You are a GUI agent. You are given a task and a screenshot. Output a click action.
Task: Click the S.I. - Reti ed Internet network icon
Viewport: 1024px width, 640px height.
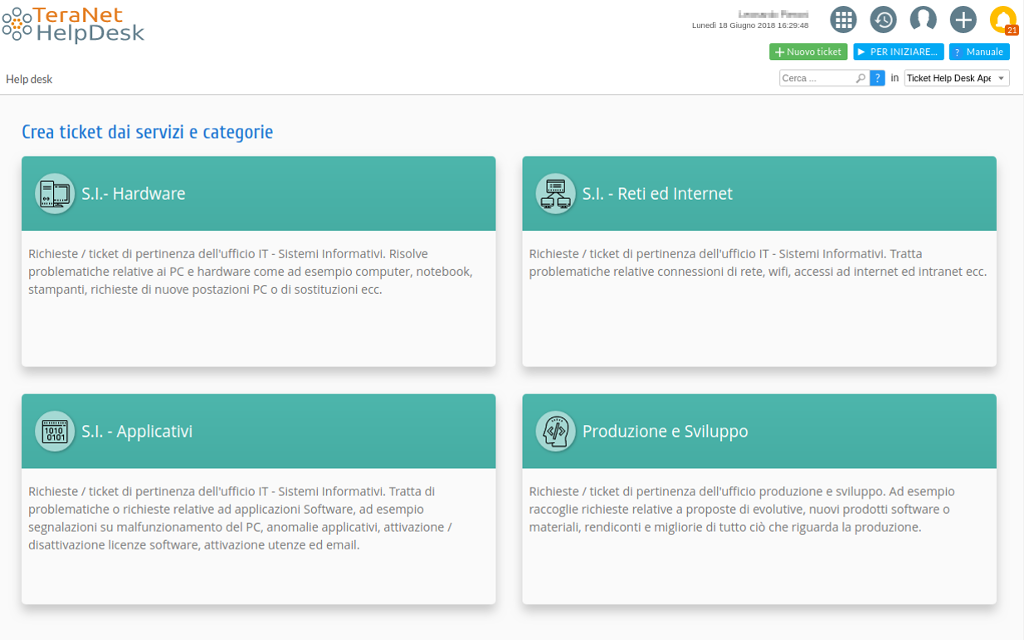click(x=556, y=193)
